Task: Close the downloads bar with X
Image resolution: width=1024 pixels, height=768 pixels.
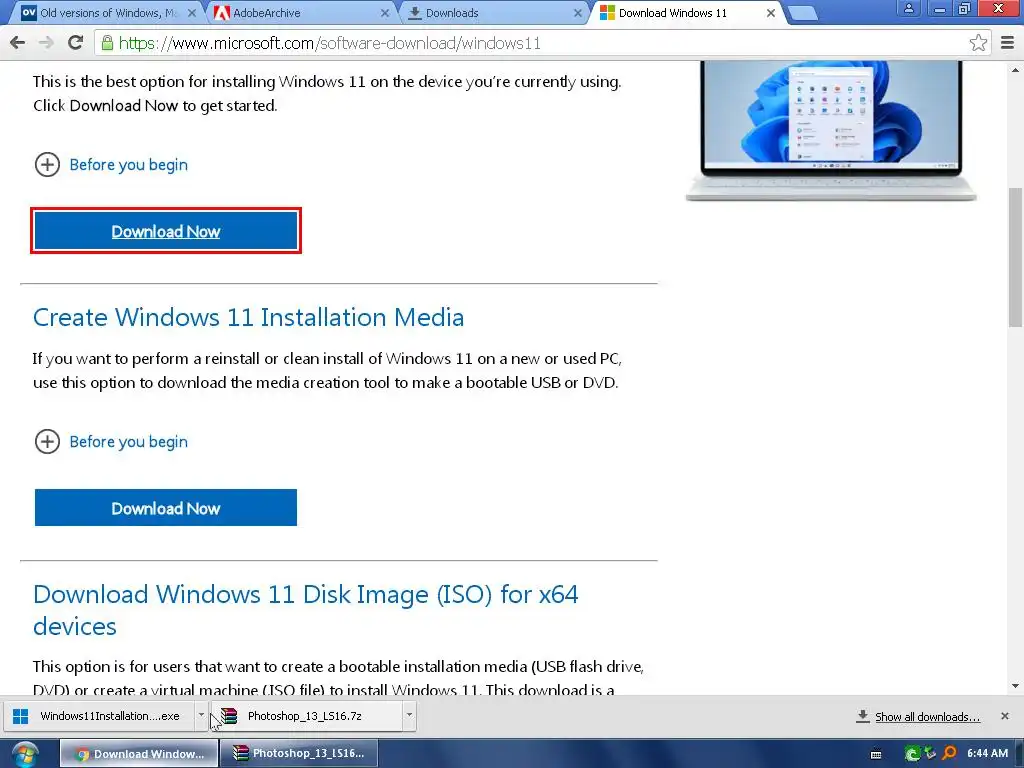Action: [1004, 716]
